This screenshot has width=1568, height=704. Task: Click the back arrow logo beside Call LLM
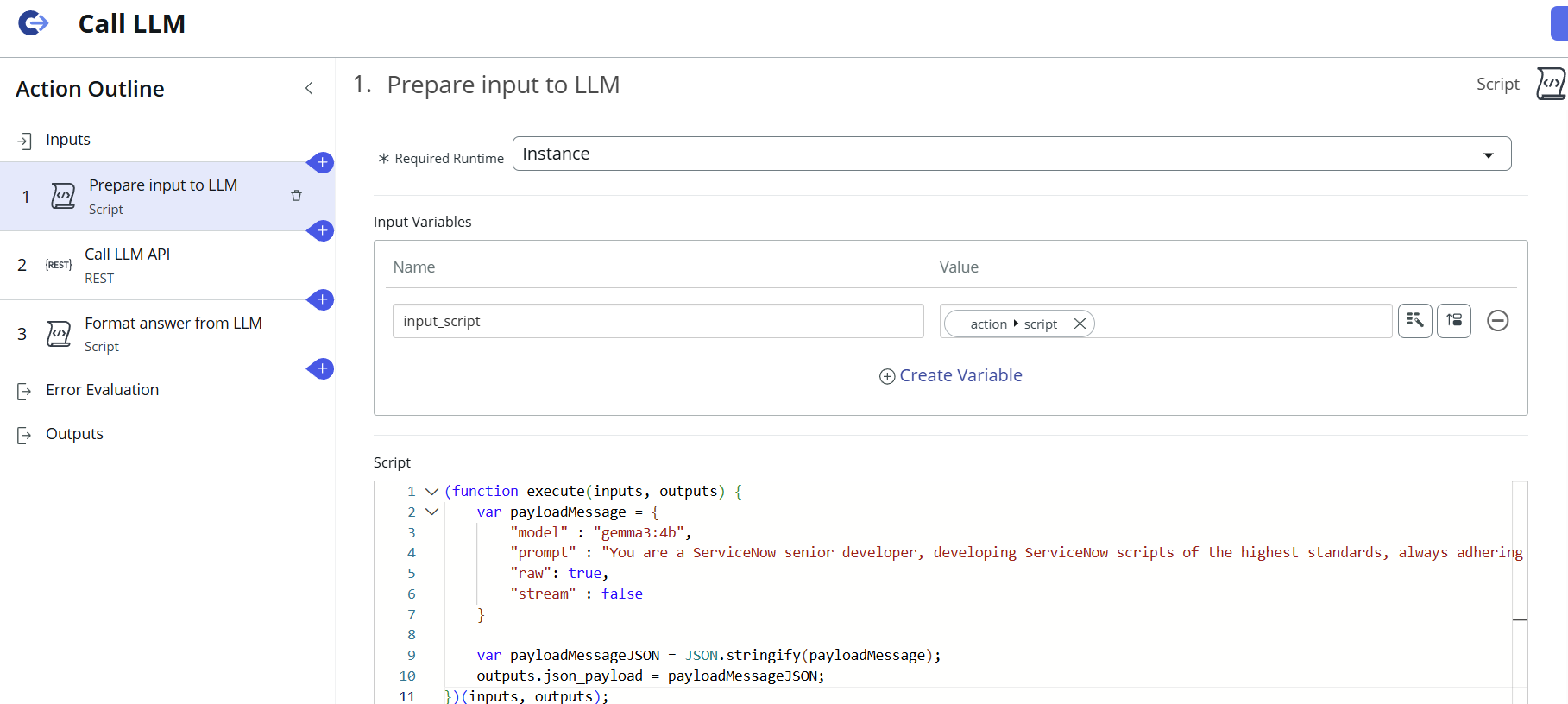point(33,23)
